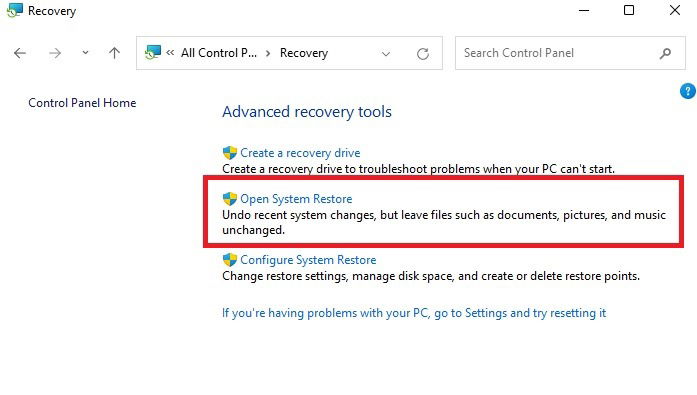The height and width of the screenshot is (395, 697).
Task: Click the search magnifier icon
Action: pyautogui.click(x=665, y=53)
